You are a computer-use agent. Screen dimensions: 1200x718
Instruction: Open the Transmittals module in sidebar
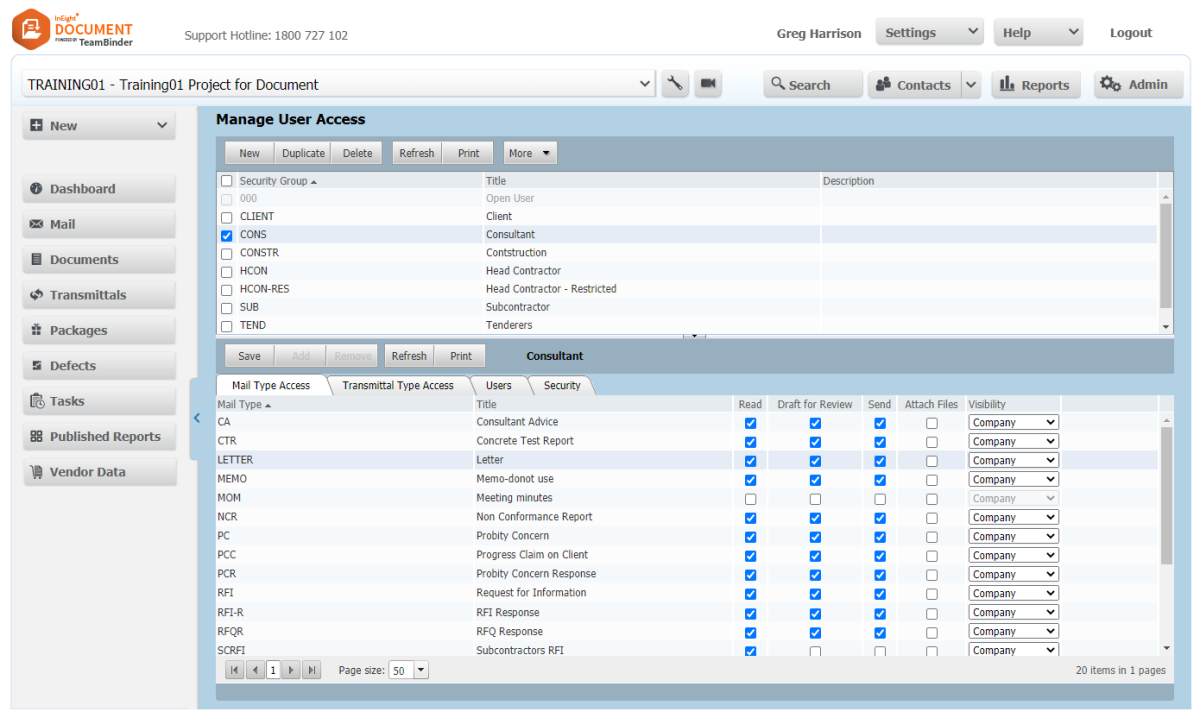pos(98,295)
